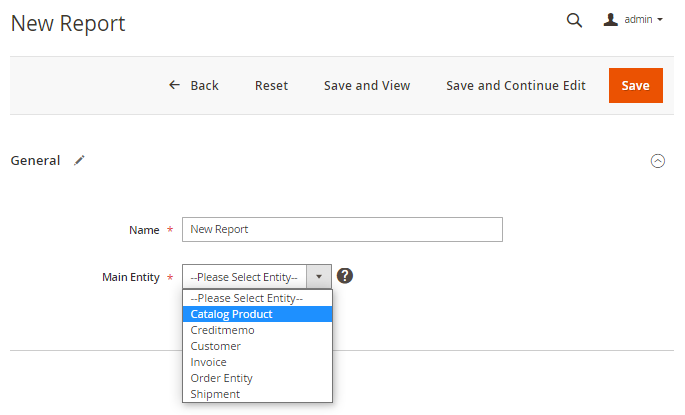This screenshot has height=415, width=685.
Task: Choose Order Entity from the list
Action: tap(222, 378)
